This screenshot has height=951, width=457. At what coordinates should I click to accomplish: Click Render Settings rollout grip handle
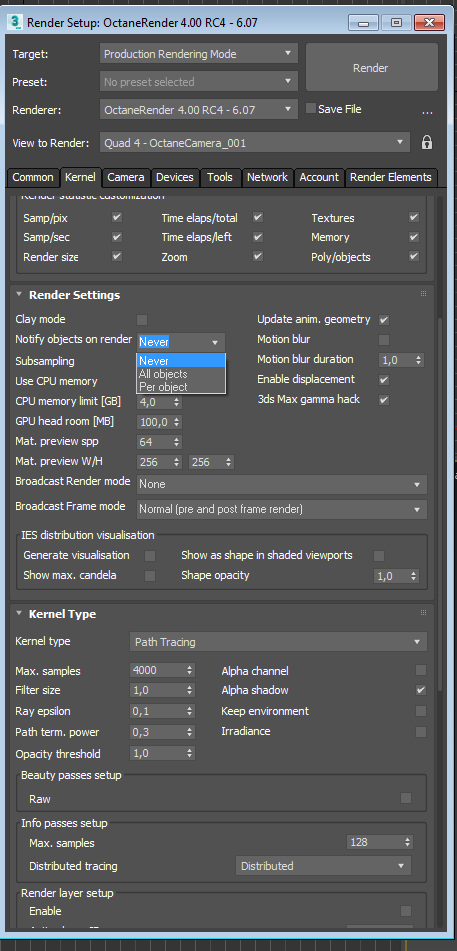(423, 294)
